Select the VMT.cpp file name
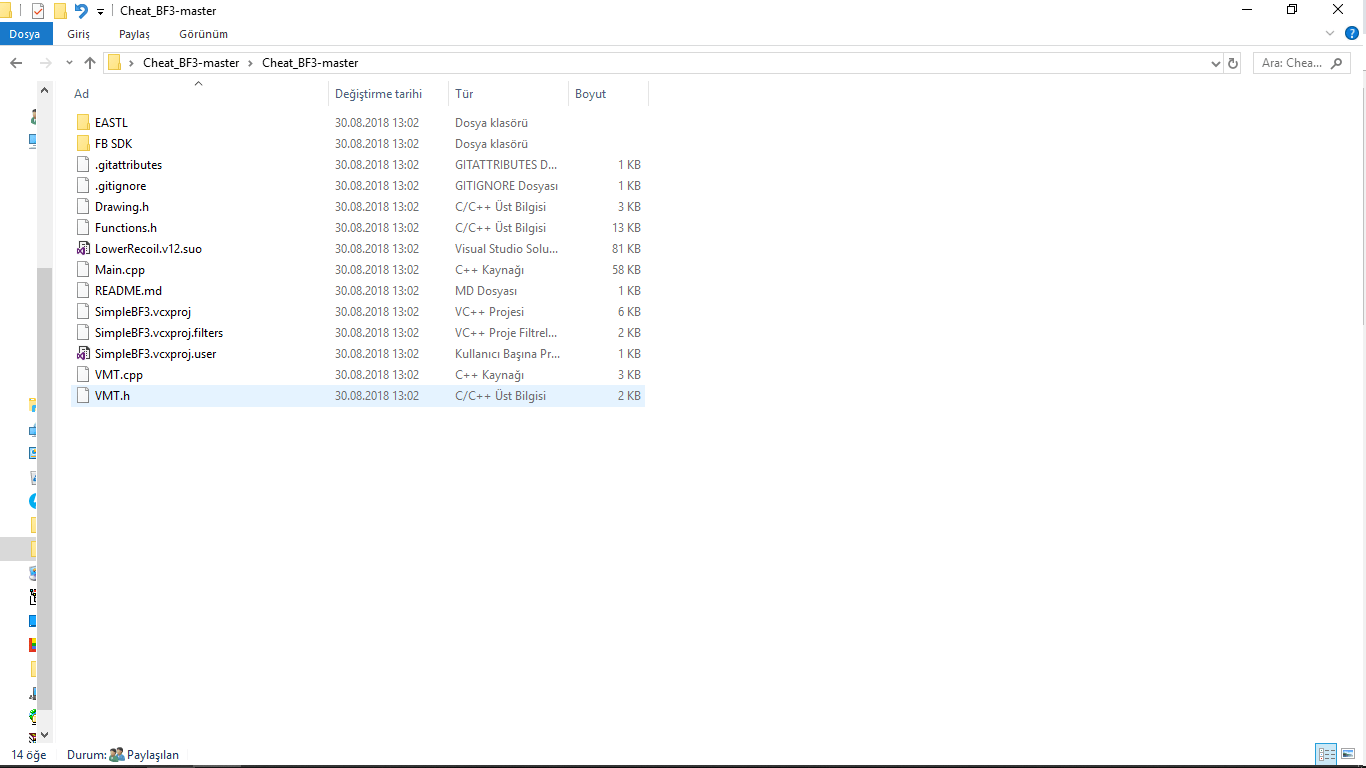Image resolution: width=1366 pixels, height=768 pixels. [119, 375]
